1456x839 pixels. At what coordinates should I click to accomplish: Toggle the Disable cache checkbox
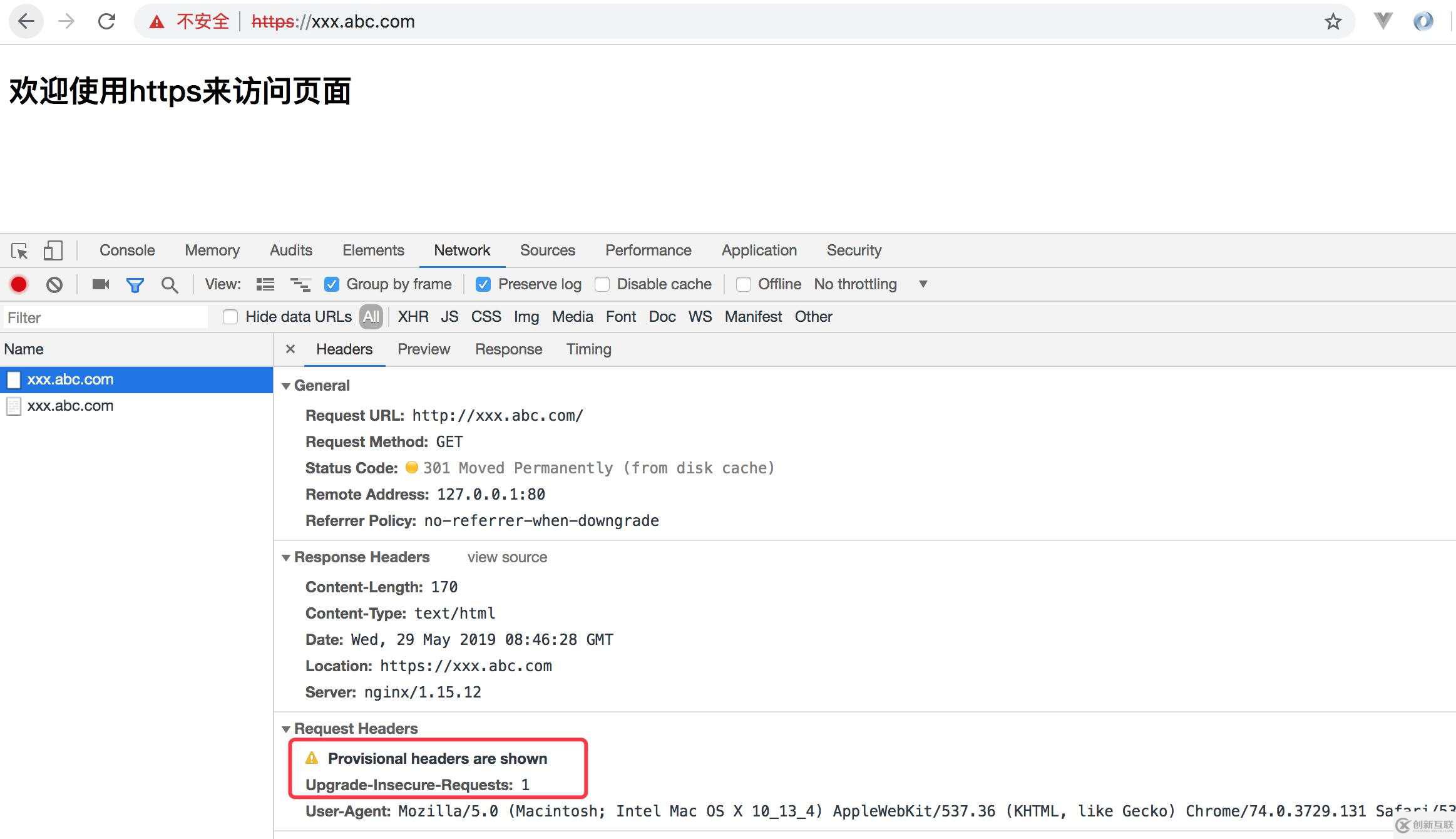[601, 284]
